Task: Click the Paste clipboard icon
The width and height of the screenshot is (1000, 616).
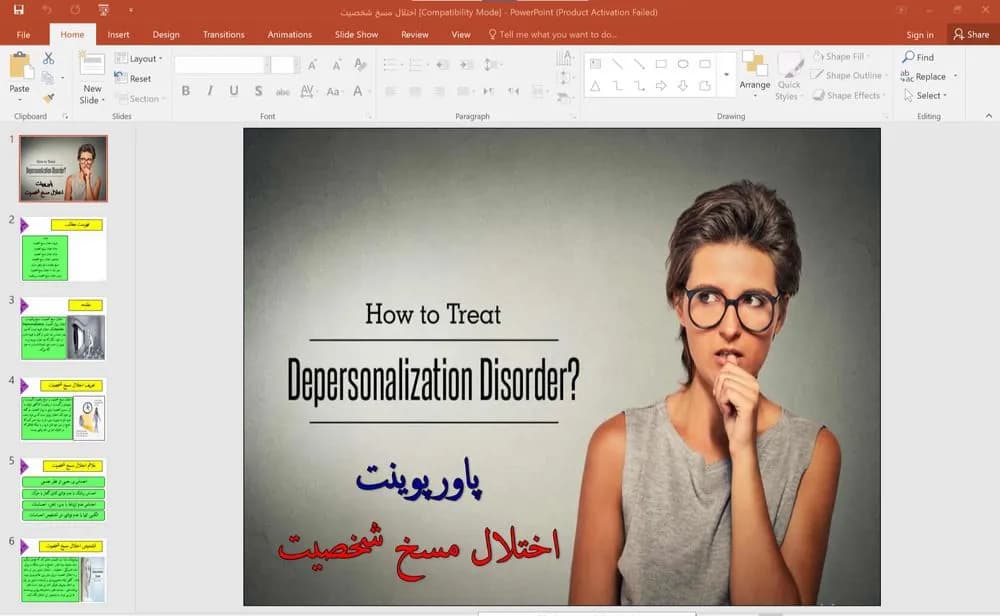Action: click(x=20, y=66)
